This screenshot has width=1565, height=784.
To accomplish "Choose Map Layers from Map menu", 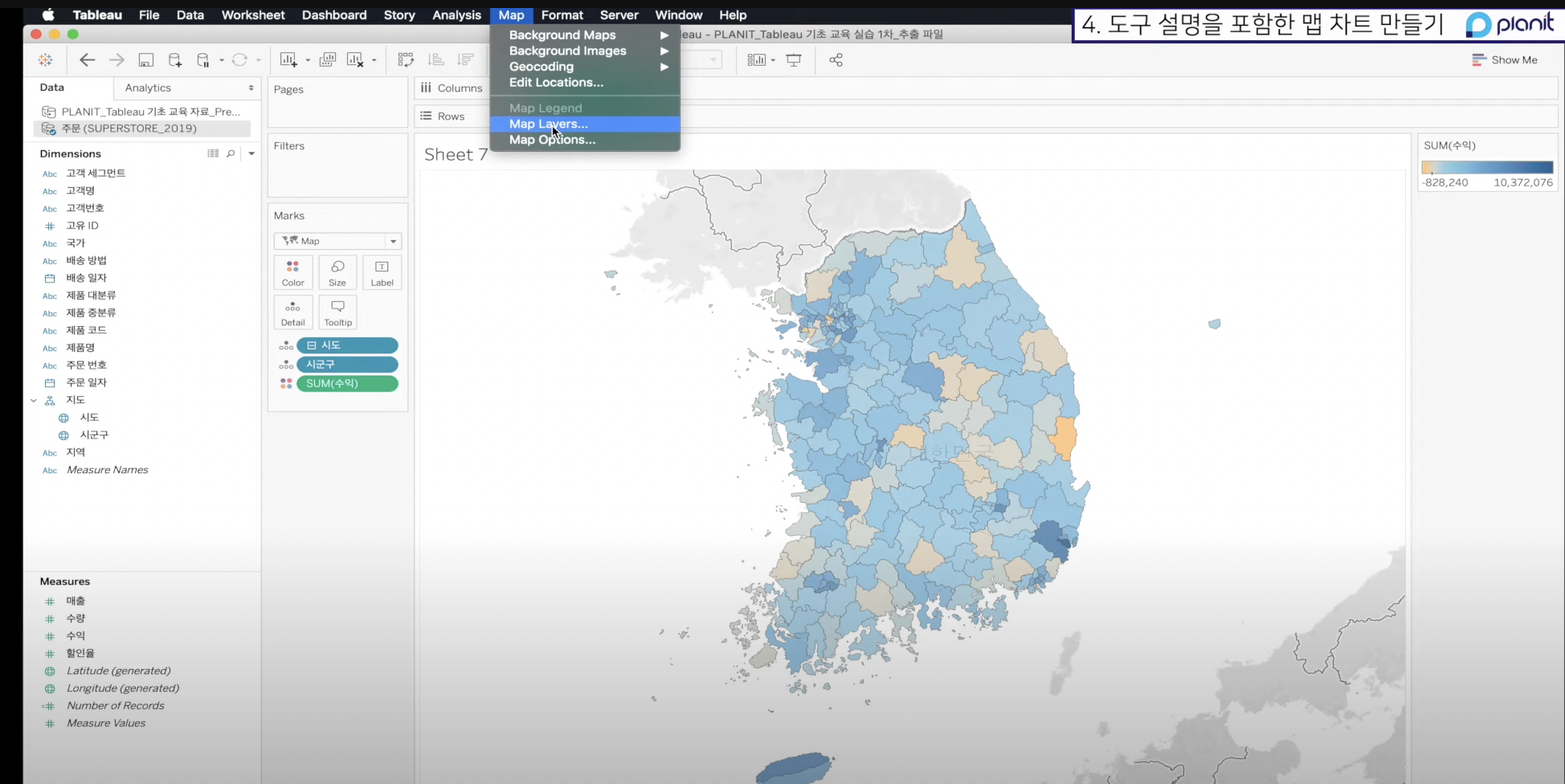I will (586, 124).
